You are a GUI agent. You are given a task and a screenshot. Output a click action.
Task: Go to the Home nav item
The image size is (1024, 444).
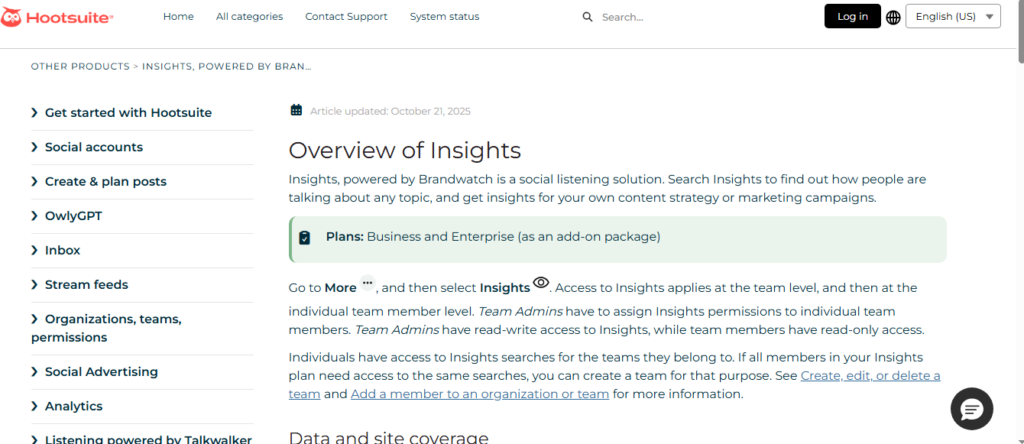pos(178,17)
